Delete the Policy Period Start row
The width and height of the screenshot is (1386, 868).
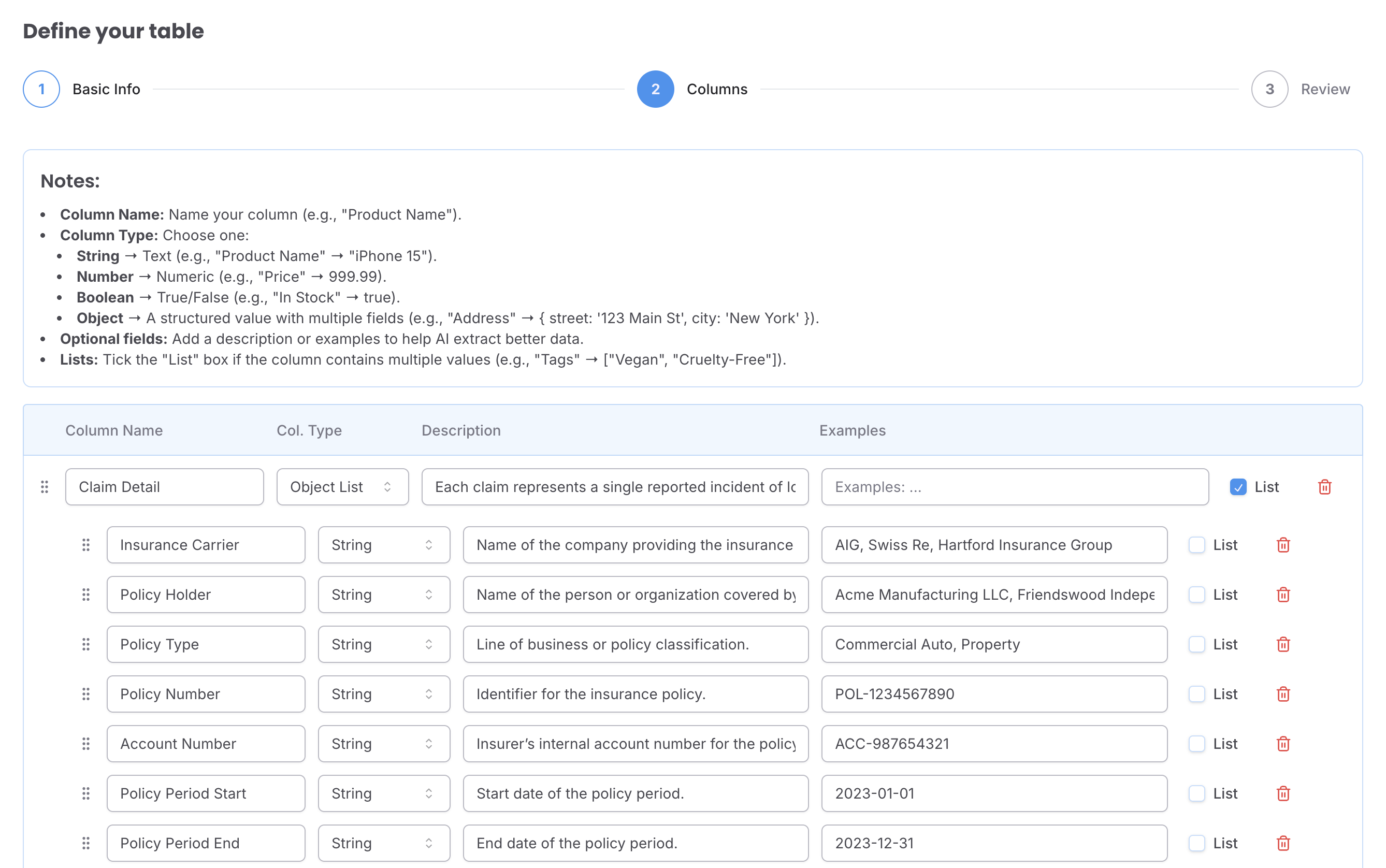point(1283,793)
